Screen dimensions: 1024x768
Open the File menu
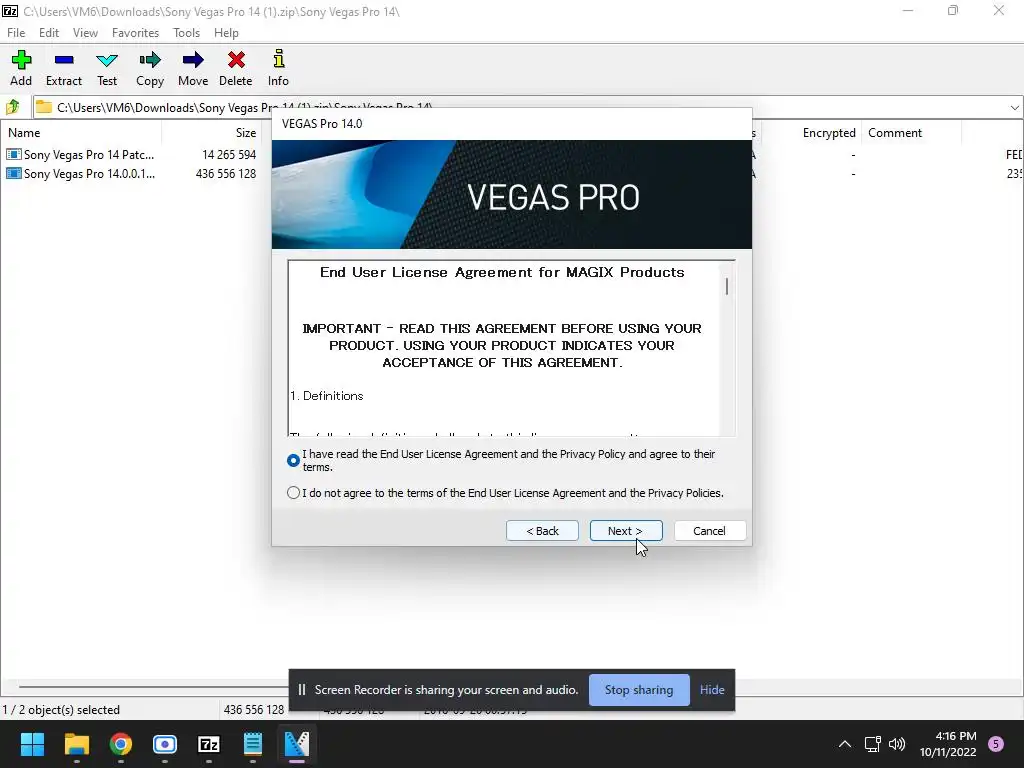pyautogui.click(x=16, y=33)
